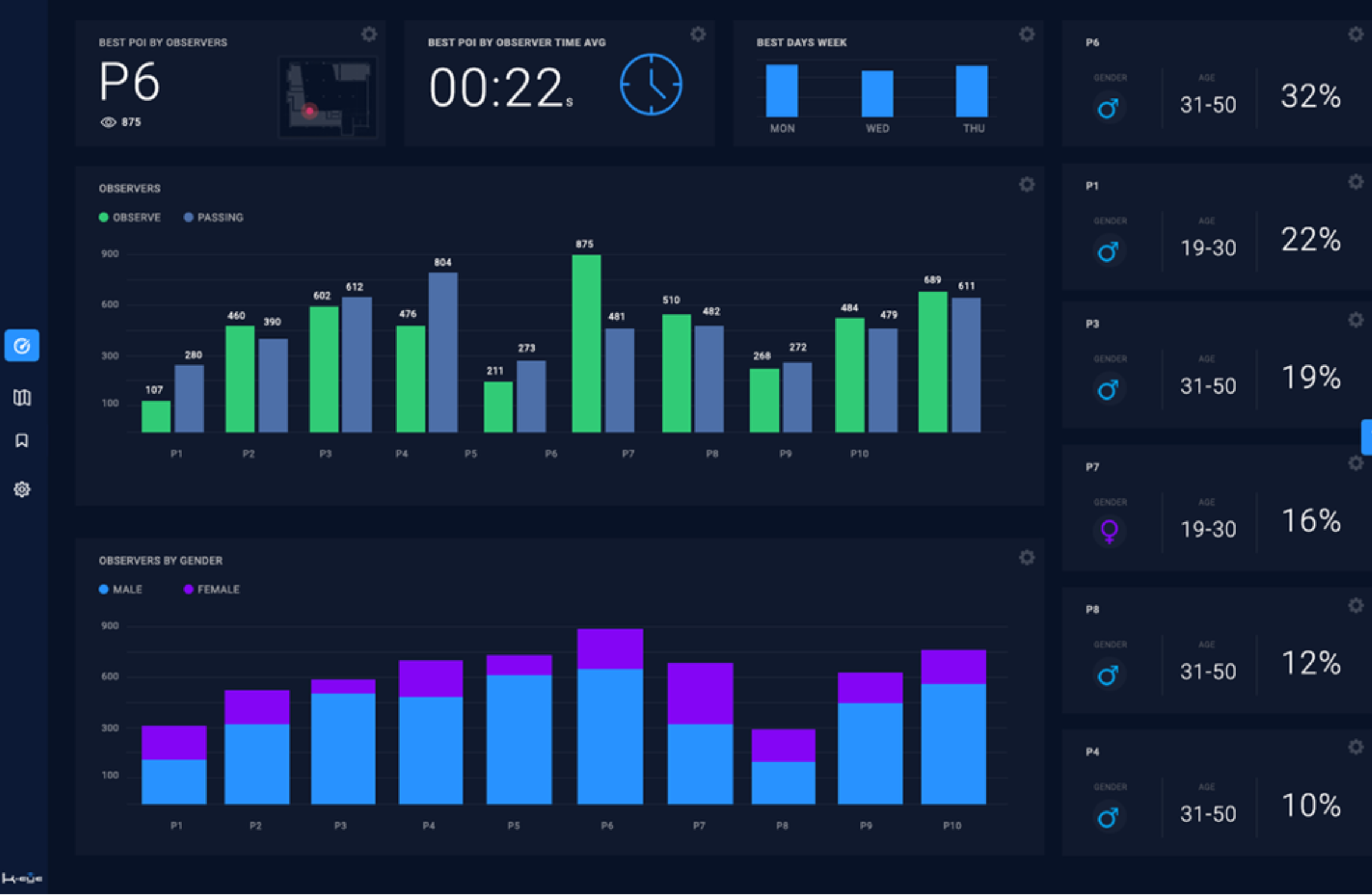Click male gender icon in P6 card
The width and height of the screenshot is (1372, 895).
(1109, 108)
